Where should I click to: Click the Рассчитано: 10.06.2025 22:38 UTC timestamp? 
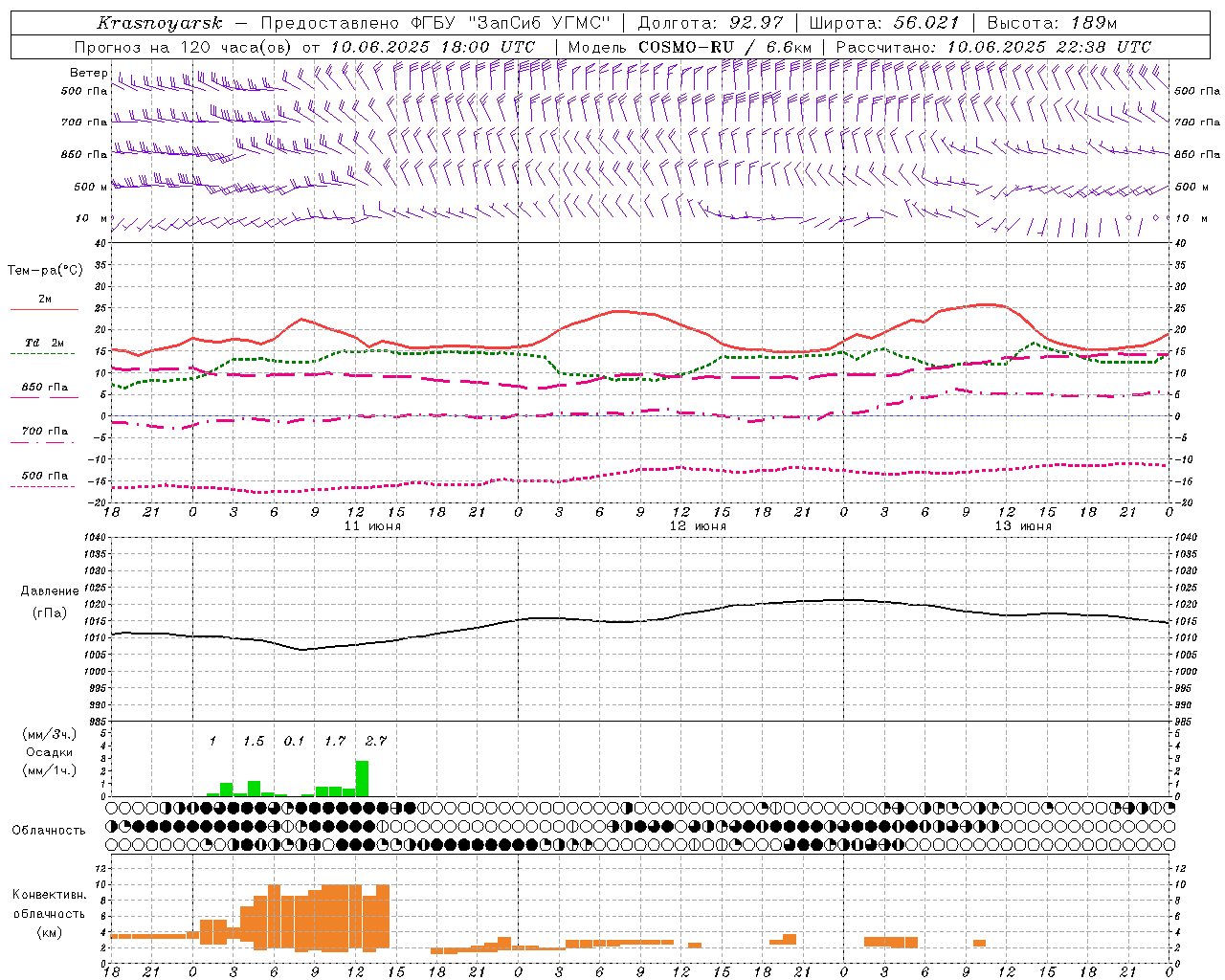tap(993, 47)
